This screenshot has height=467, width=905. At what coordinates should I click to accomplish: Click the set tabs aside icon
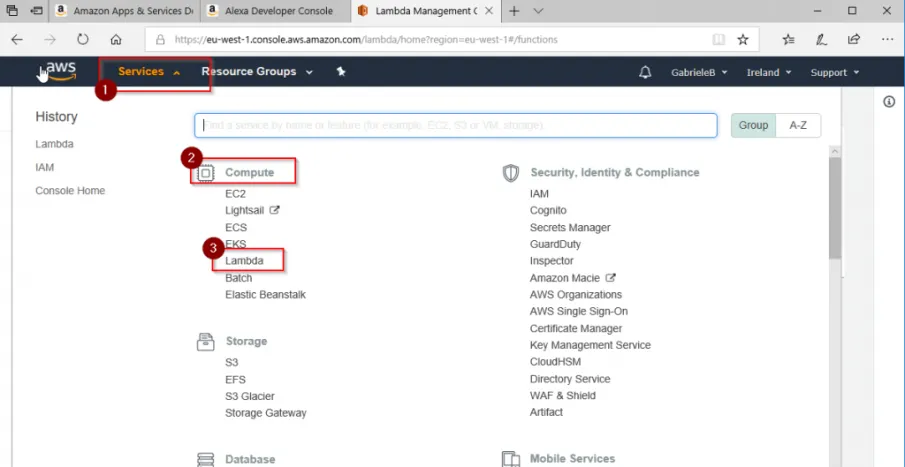(36, 10)
